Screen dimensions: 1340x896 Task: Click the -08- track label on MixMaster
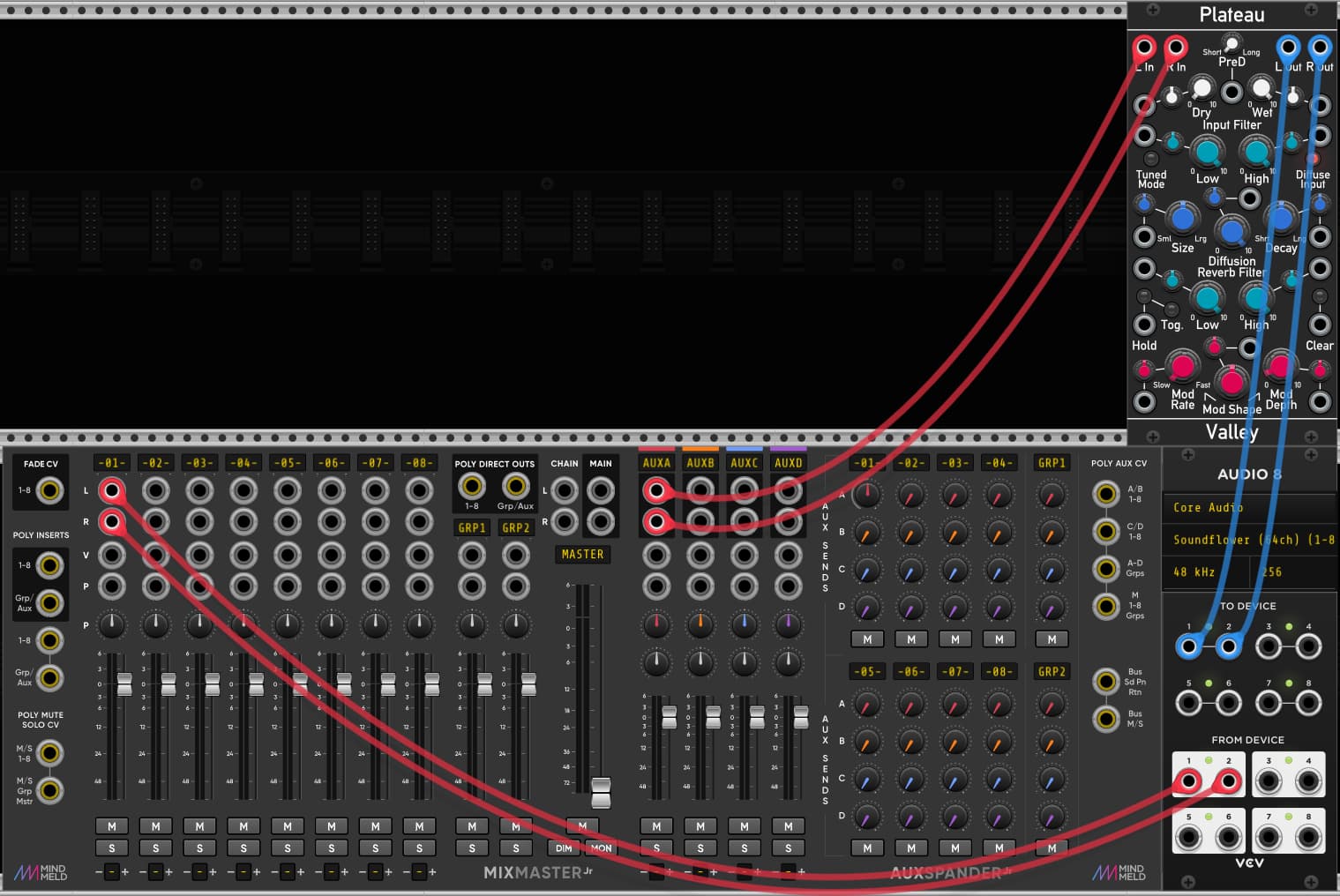419,463
